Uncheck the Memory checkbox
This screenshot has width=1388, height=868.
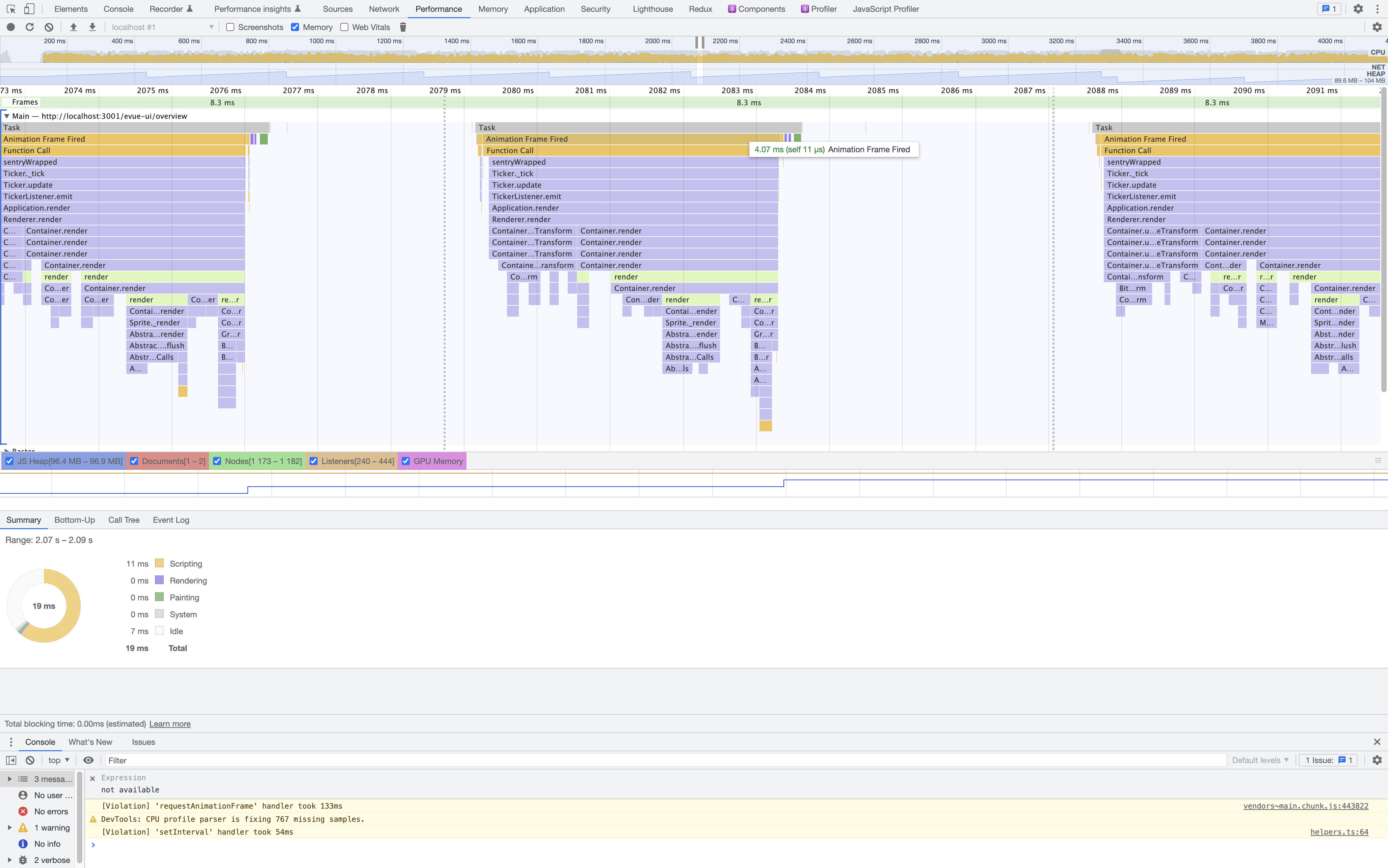pos(295,27)
